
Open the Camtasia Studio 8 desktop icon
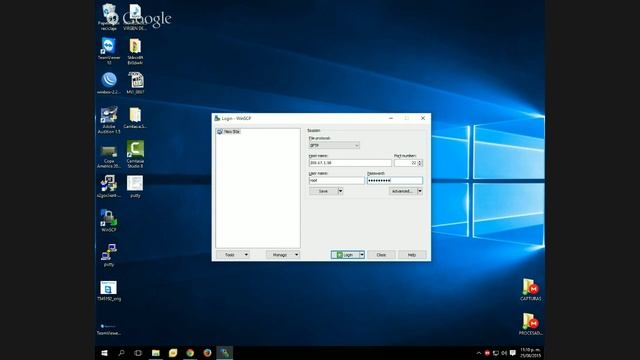[x=135, y=154]
